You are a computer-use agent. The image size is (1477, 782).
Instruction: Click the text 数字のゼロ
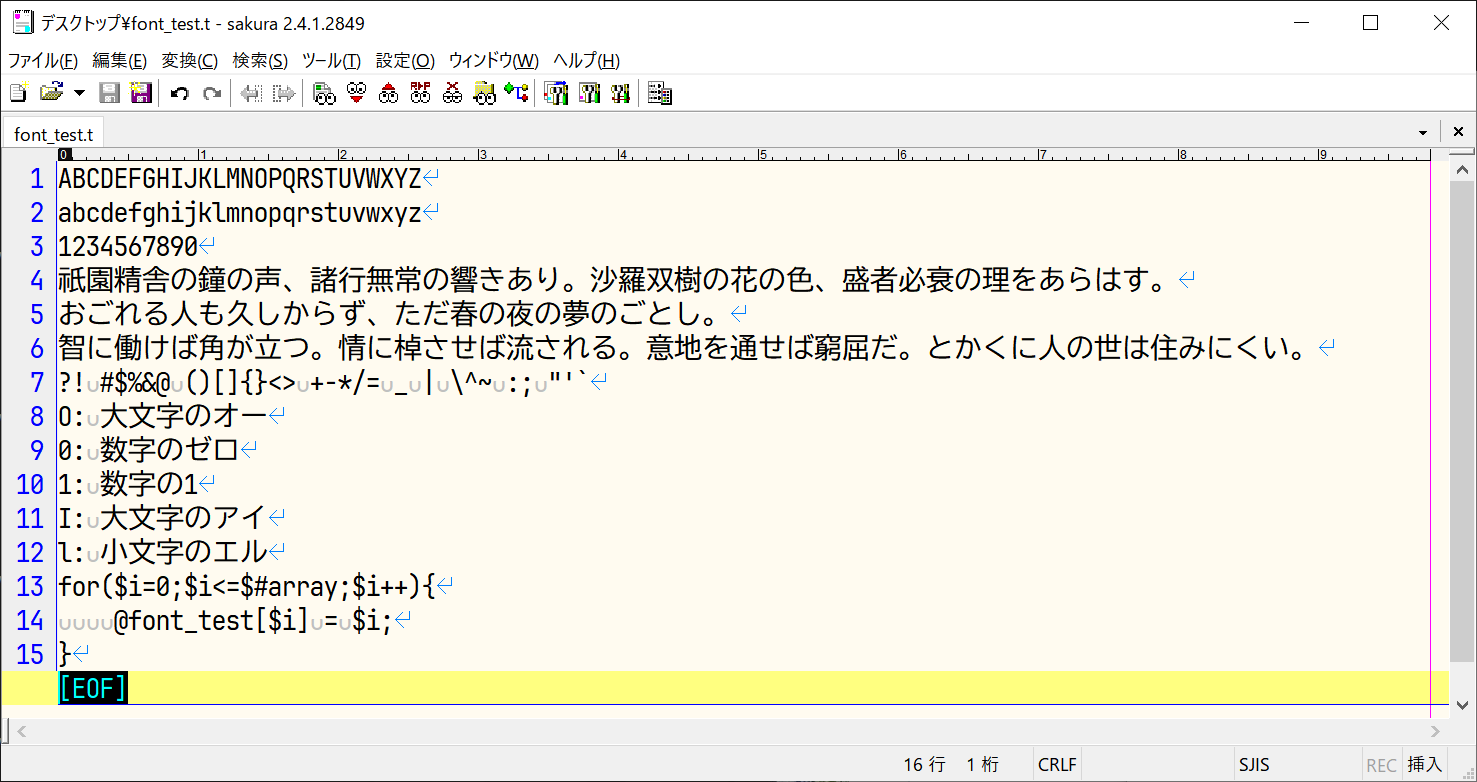(x=170, y=451)
